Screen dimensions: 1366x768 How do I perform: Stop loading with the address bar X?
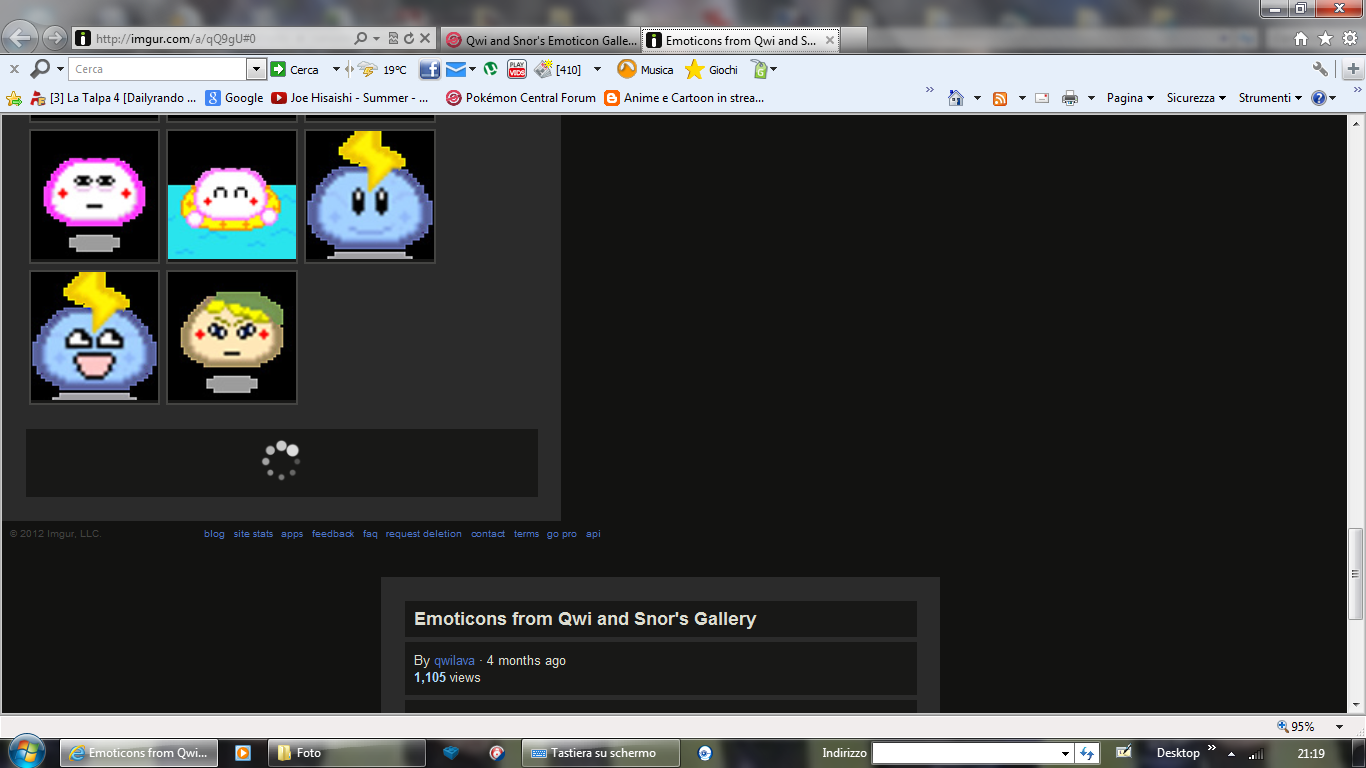tap(425, 38)
